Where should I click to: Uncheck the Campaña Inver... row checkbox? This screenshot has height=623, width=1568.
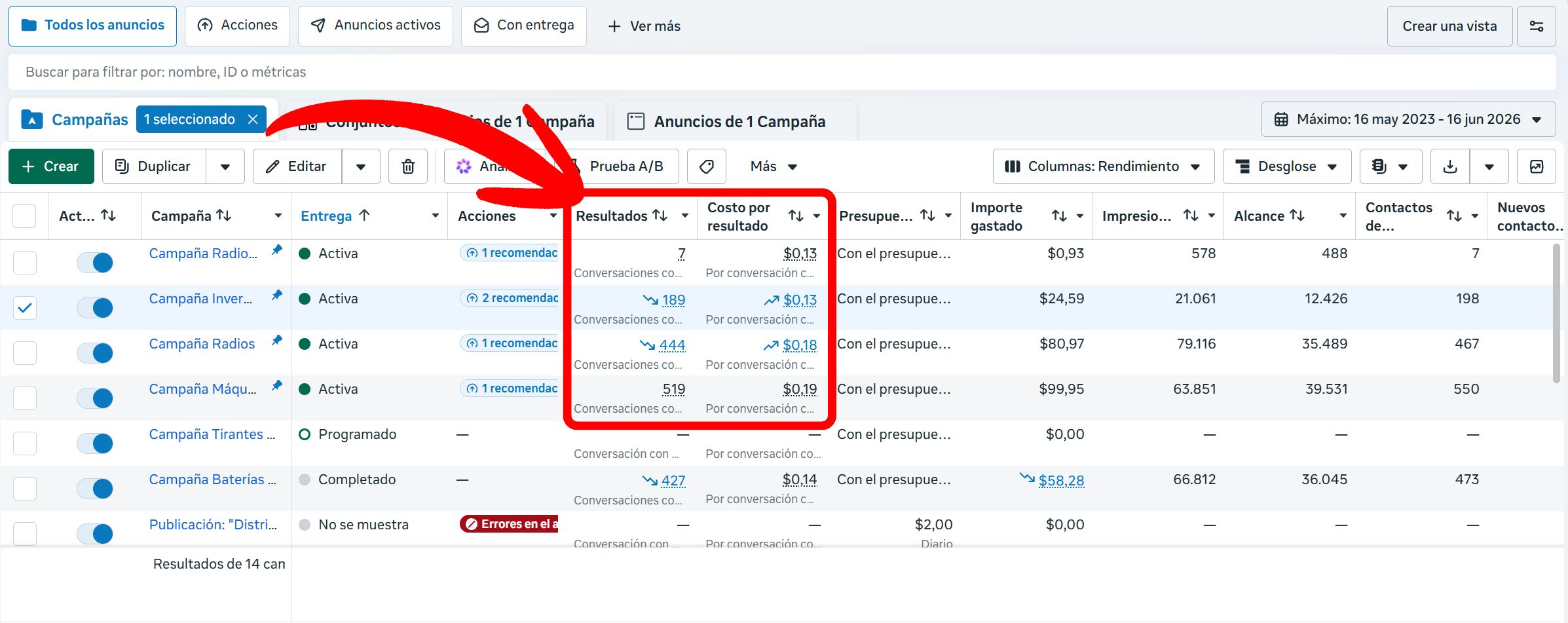click(25, 308)
